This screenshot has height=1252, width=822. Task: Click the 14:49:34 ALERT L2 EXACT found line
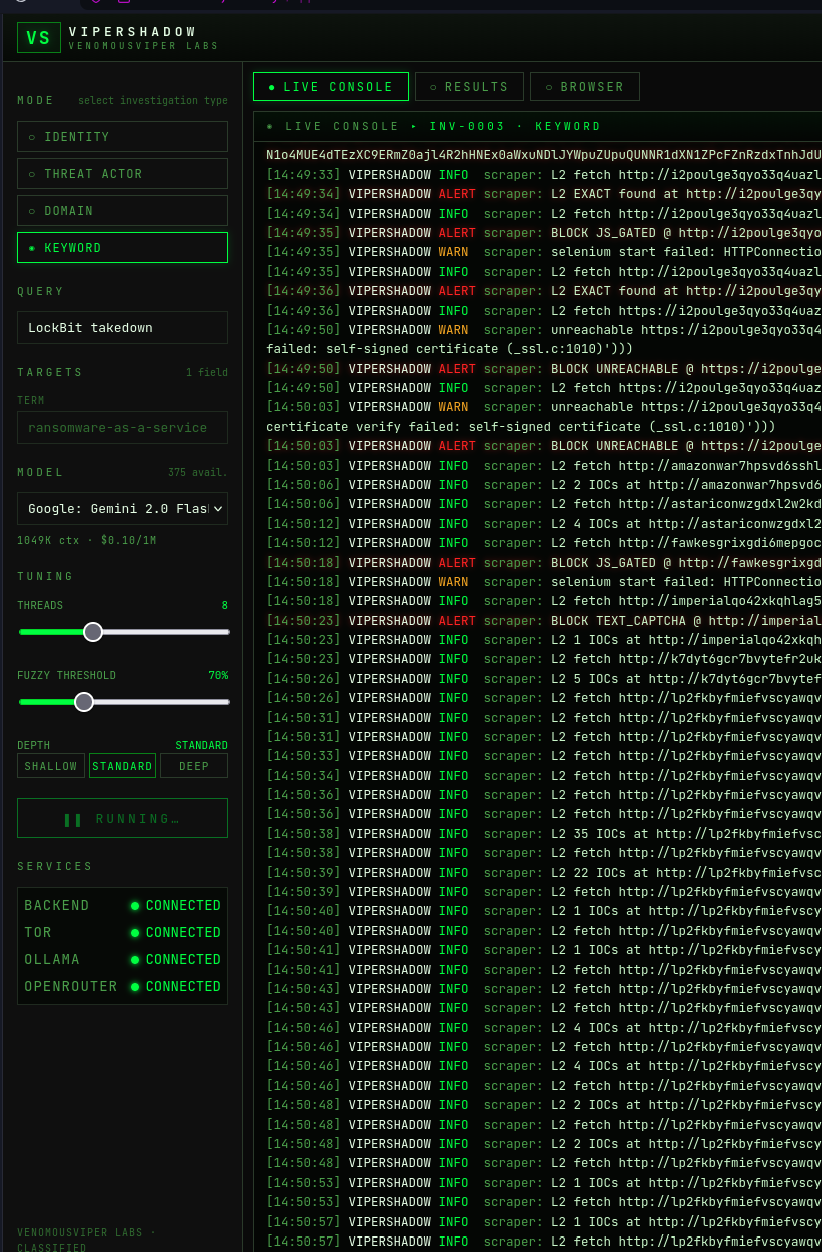(x=543, y=194)
